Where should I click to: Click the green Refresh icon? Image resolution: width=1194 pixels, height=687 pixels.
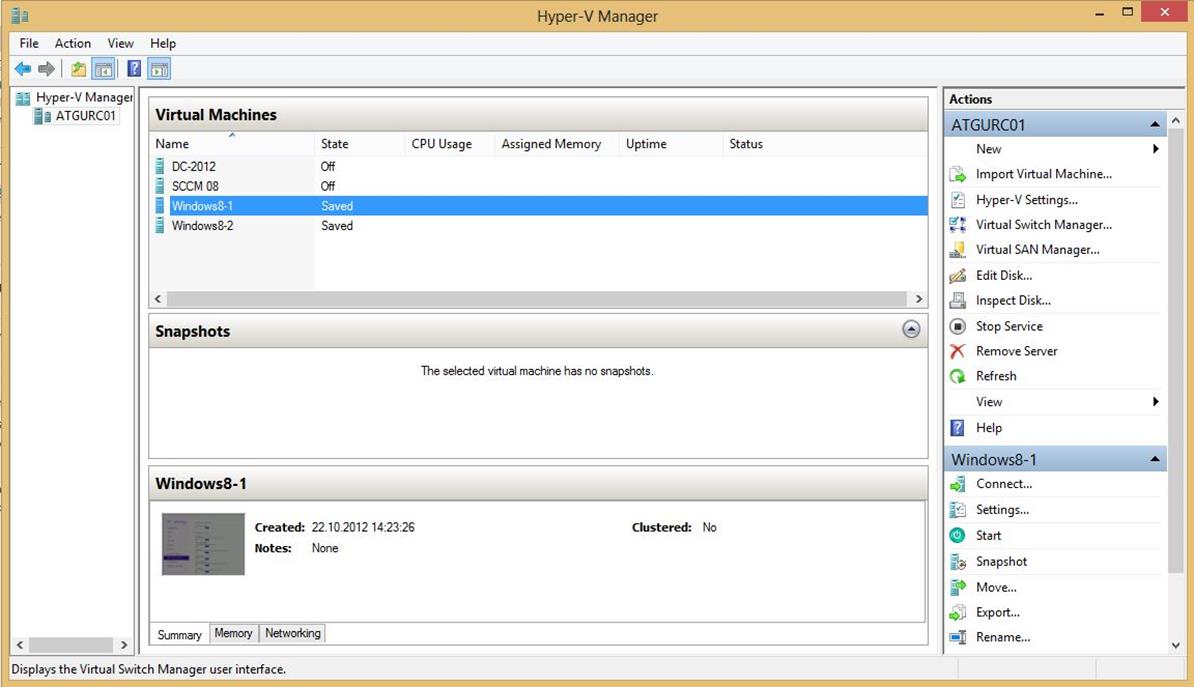[x=957, y=376]
